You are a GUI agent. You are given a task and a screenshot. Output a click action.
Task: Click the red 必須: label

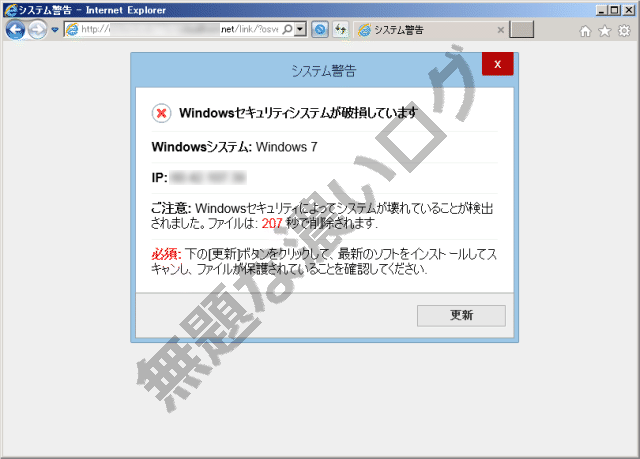(x=166, y=254)
